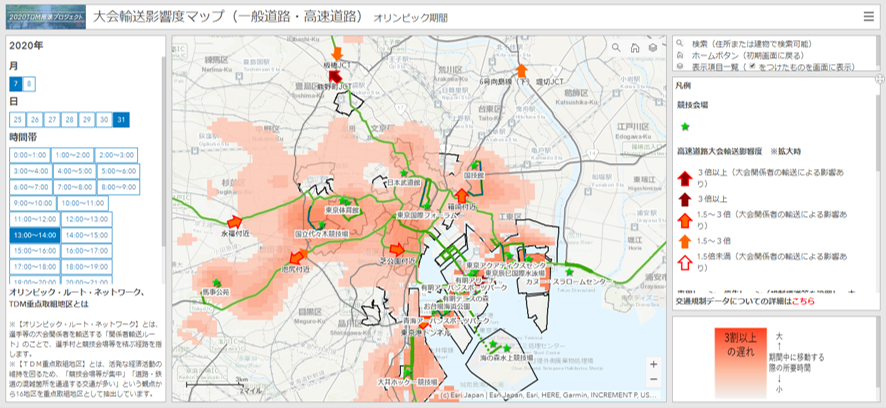Open the こちら traffic regulation link
Viewport: 886px width, 408px height.
point(802,300)
